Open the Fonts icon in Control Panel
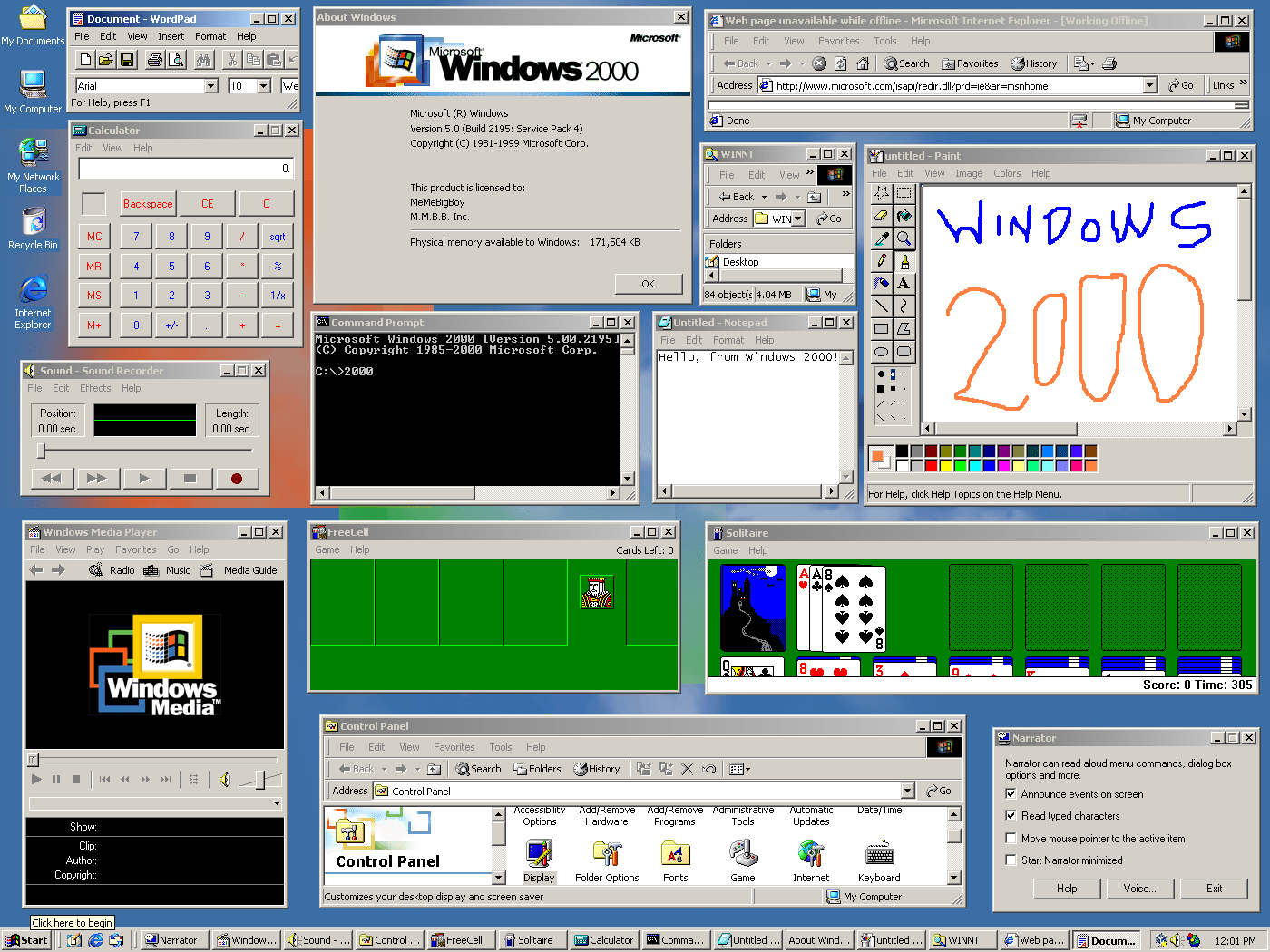 675,861
